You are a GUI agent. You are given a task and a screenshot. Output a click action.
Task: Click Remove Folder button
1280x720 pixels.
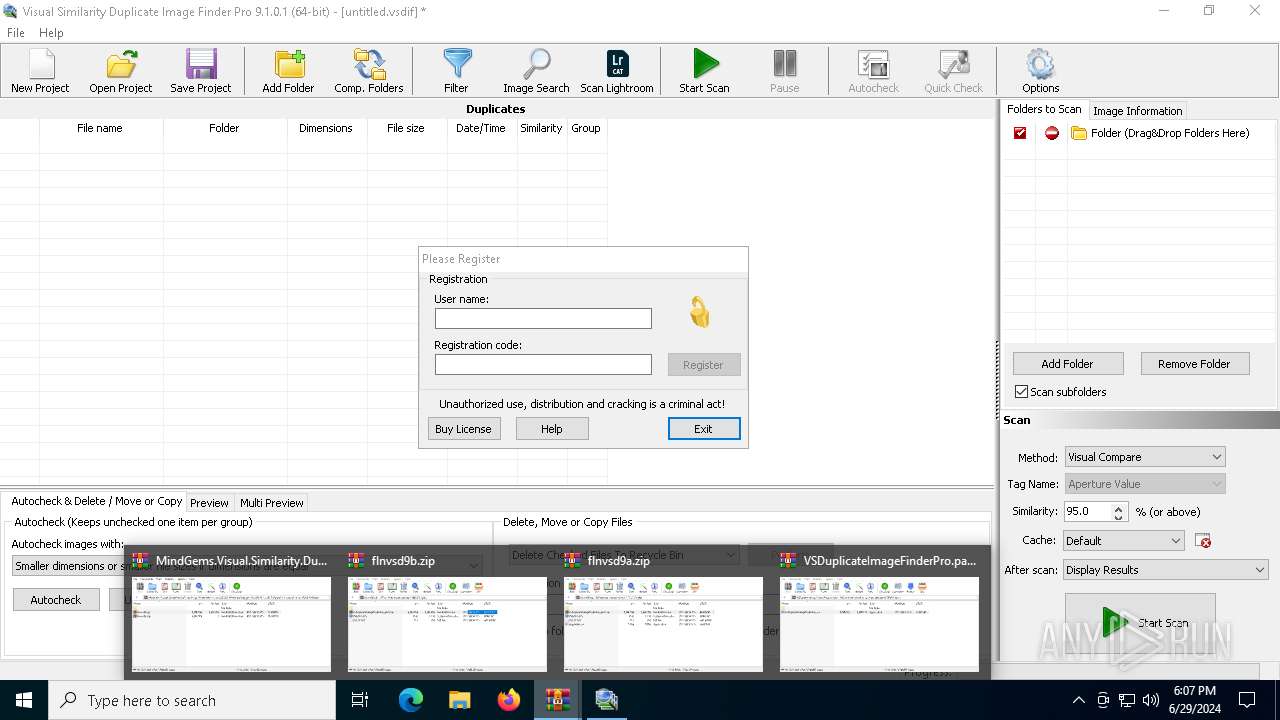(x=1194, y=364)
